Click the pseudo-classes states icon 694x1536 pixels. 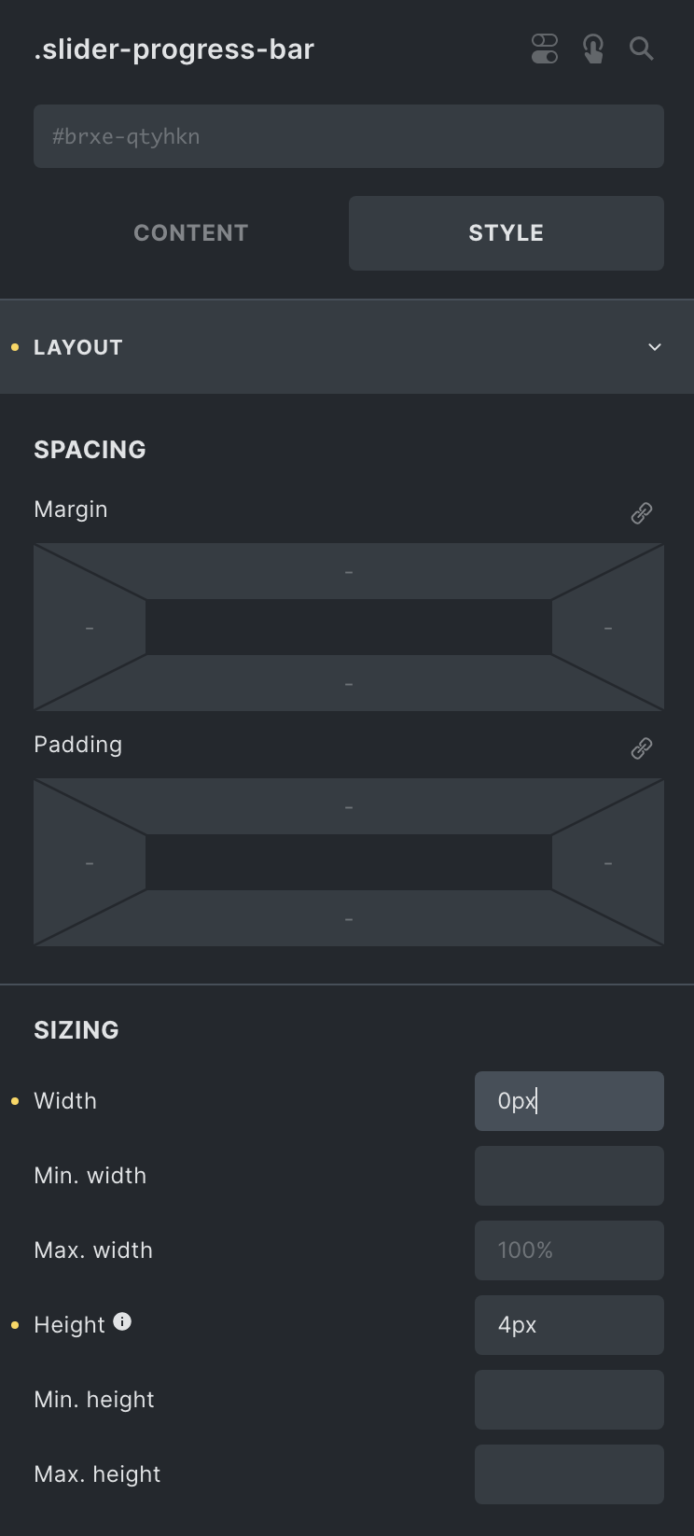click(x=543, y=48)
